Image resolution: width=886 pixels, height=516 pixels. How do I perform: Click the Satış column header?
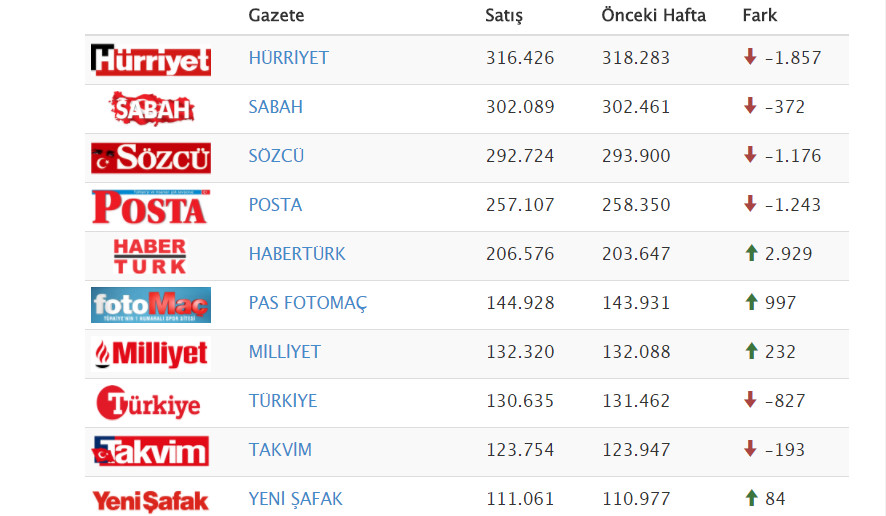[x=504, y=15]
